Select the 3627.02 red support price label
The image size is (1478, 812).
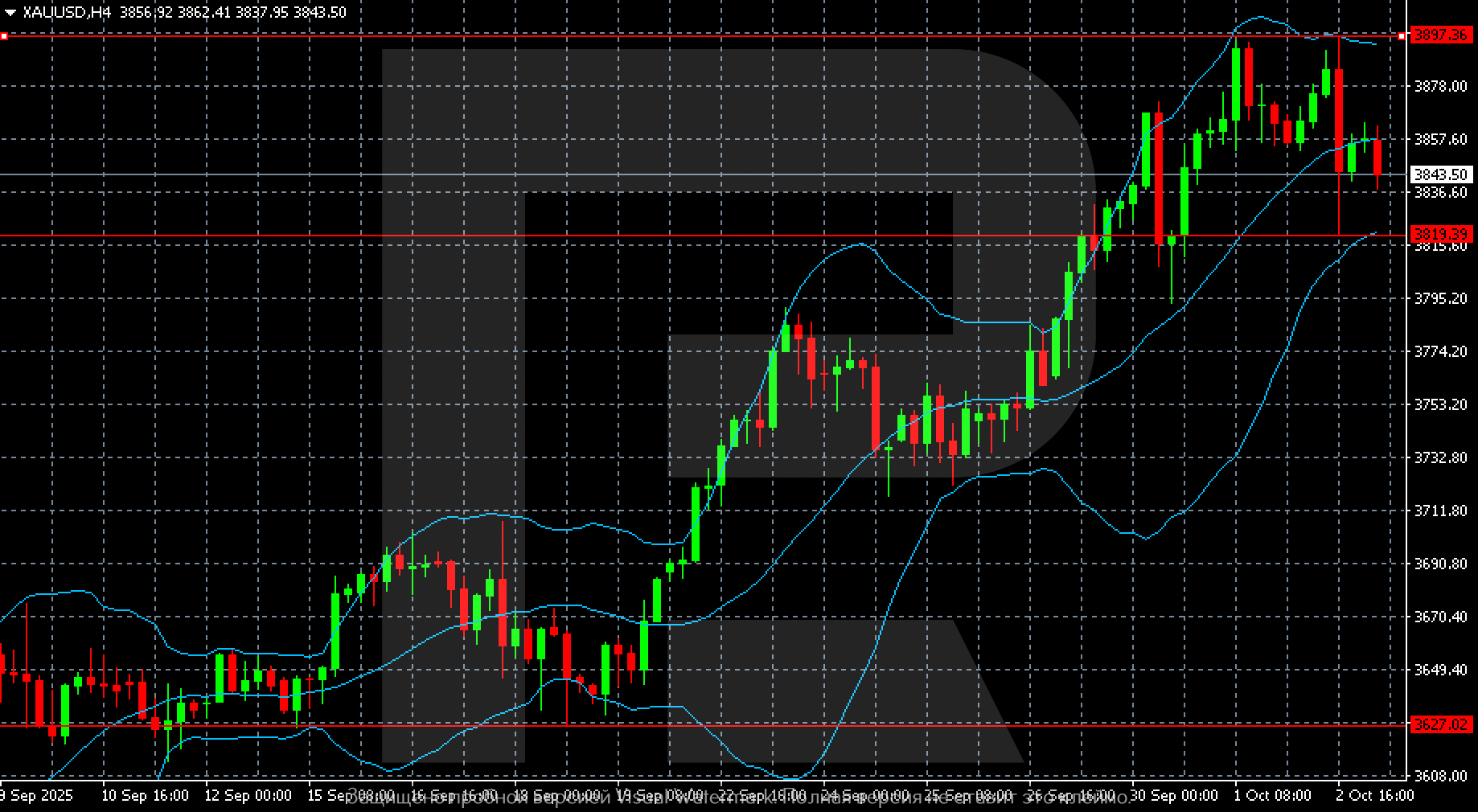pos(1442,724)
